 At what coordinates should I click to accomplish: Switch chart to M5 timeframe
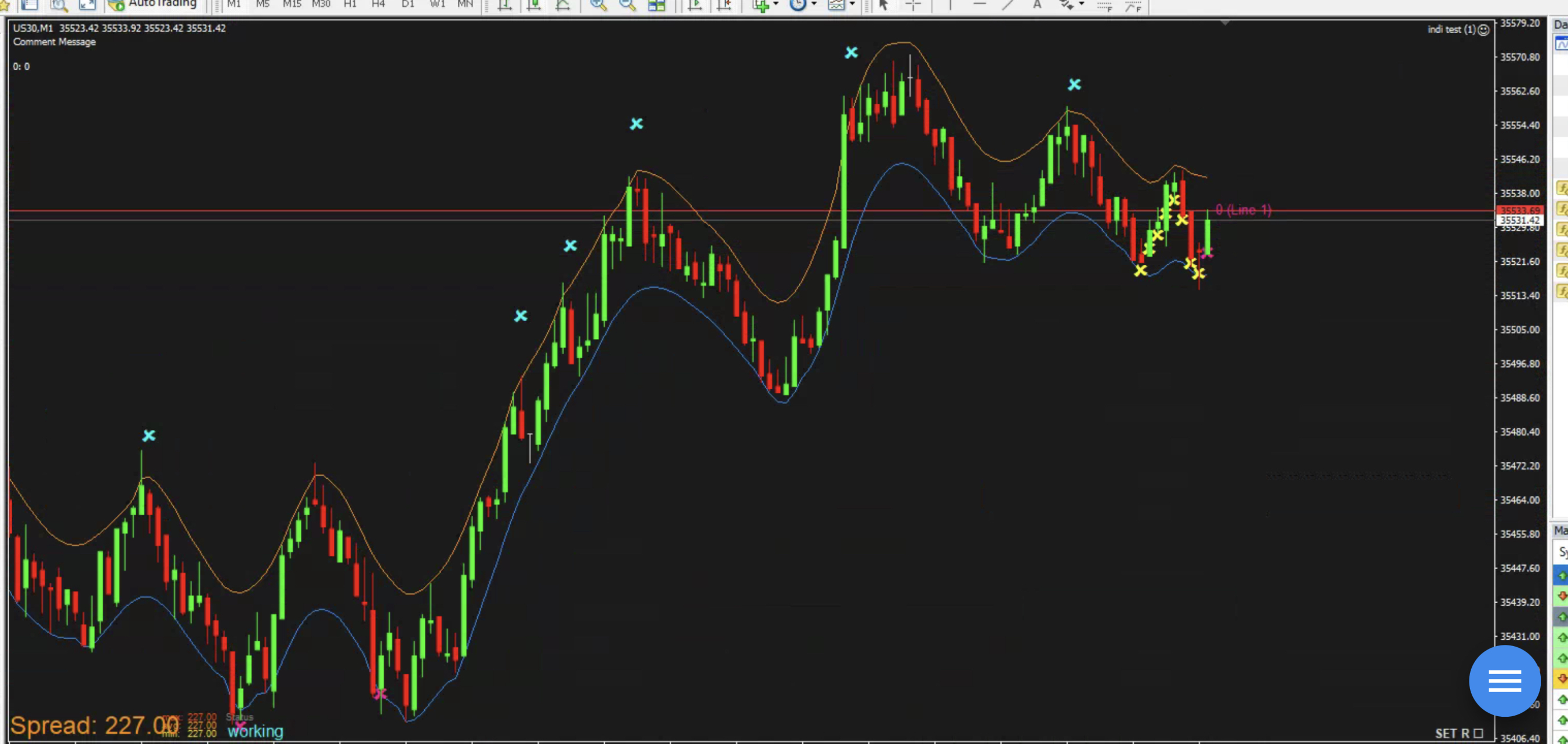pyautogui.click(x=263, y=5)
